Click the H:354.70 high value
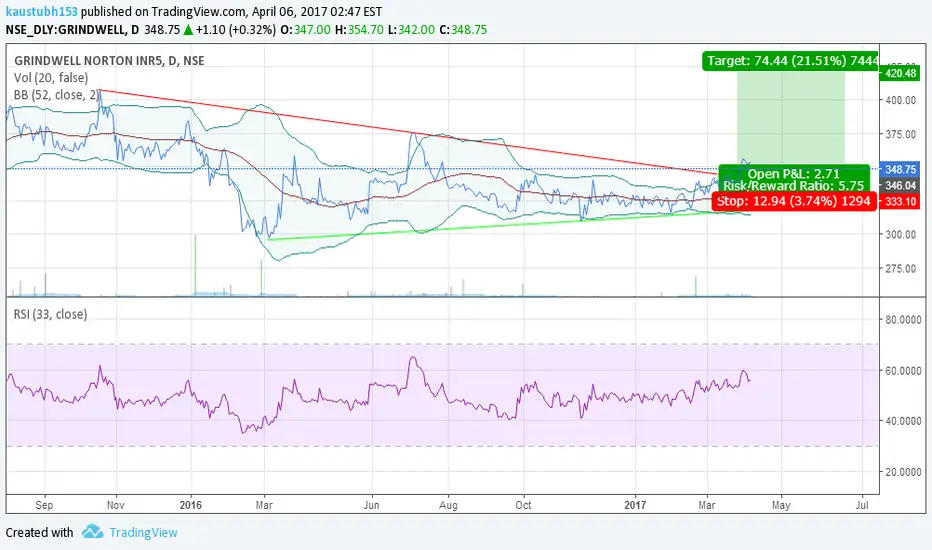This screenshot has height=550, width=932. (x=359, y=30)
